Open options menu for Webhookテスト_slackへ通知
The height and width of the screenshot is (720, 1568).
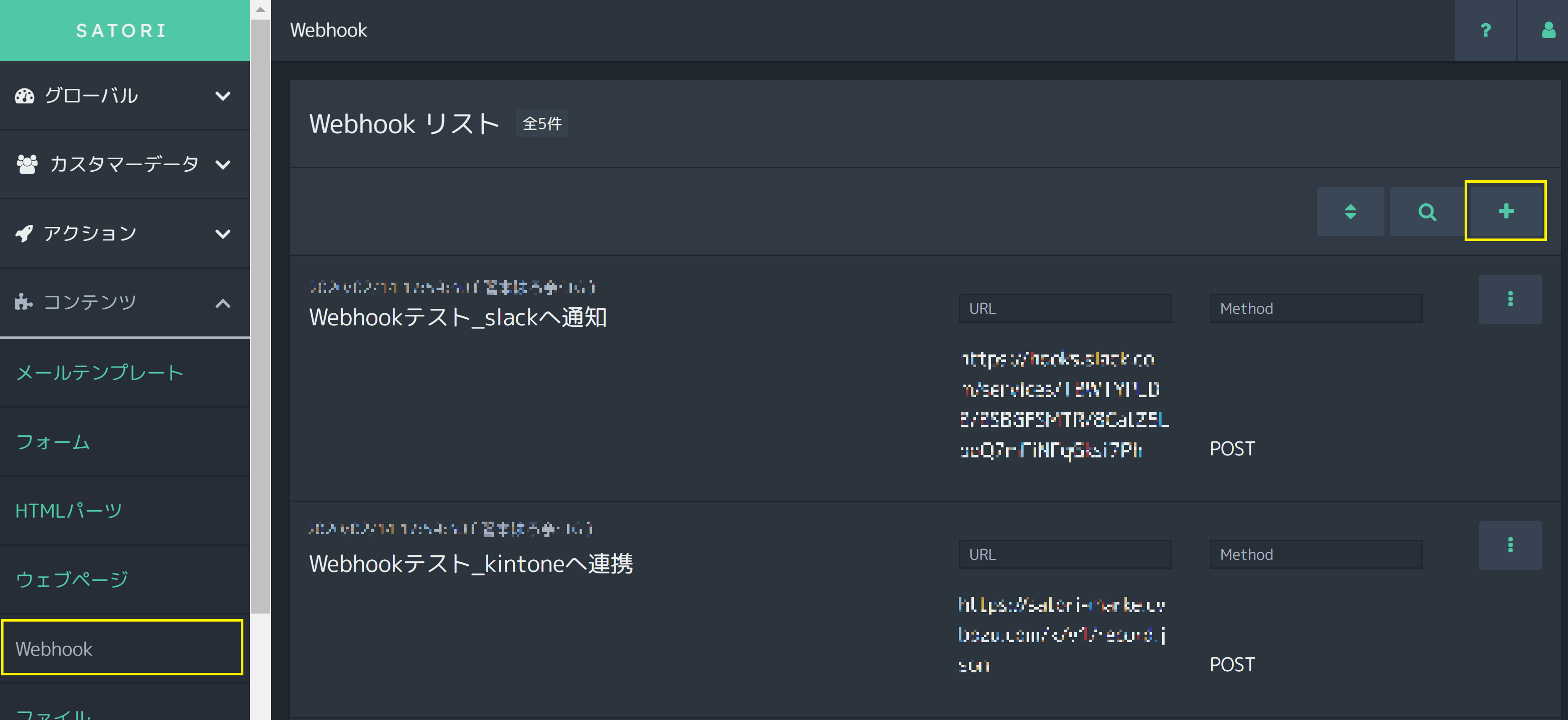[x=1510, y=298]
